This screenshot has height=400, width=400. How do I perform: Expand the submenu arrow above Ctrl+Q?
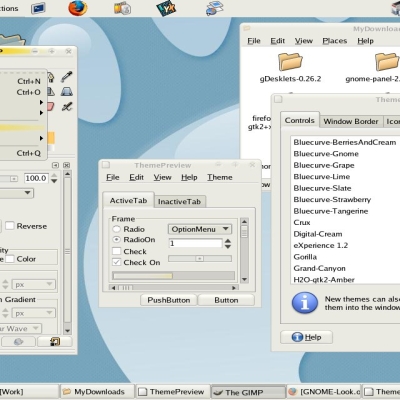point(41,138)
